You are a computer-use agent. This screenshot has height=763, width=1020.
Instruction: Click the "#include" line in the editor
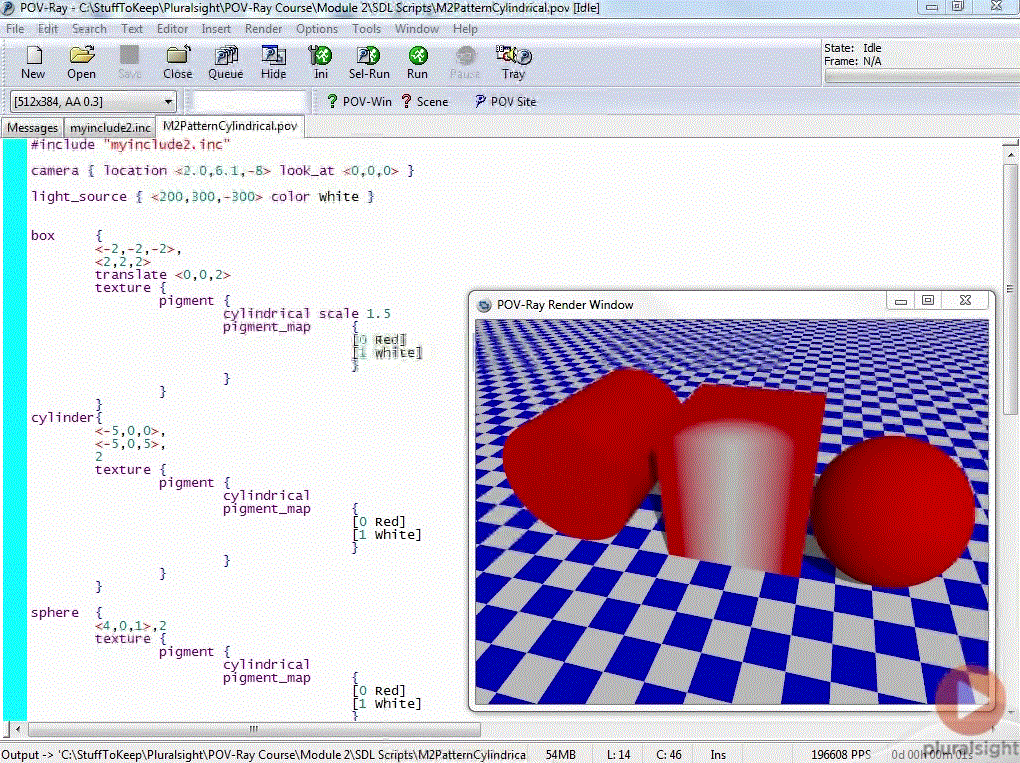point(130,144)
